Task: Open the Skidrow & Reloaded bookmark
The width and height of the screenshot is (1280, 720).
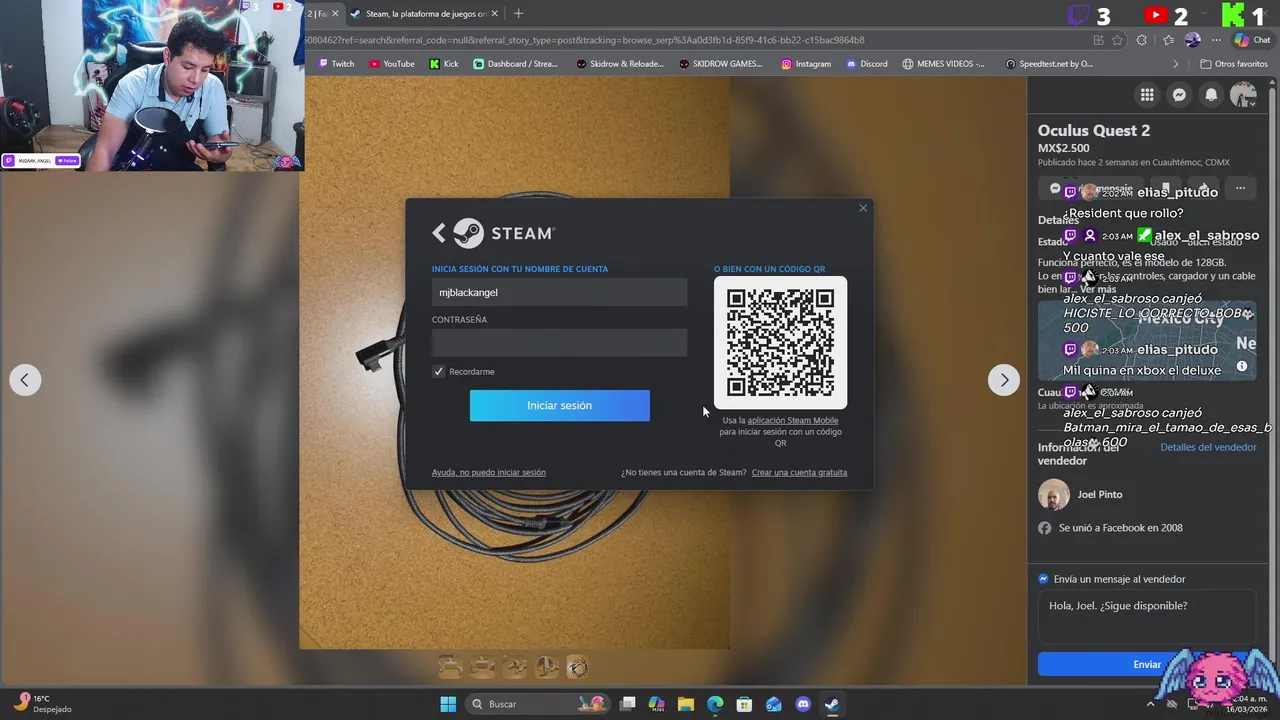Action: point(620,64)
